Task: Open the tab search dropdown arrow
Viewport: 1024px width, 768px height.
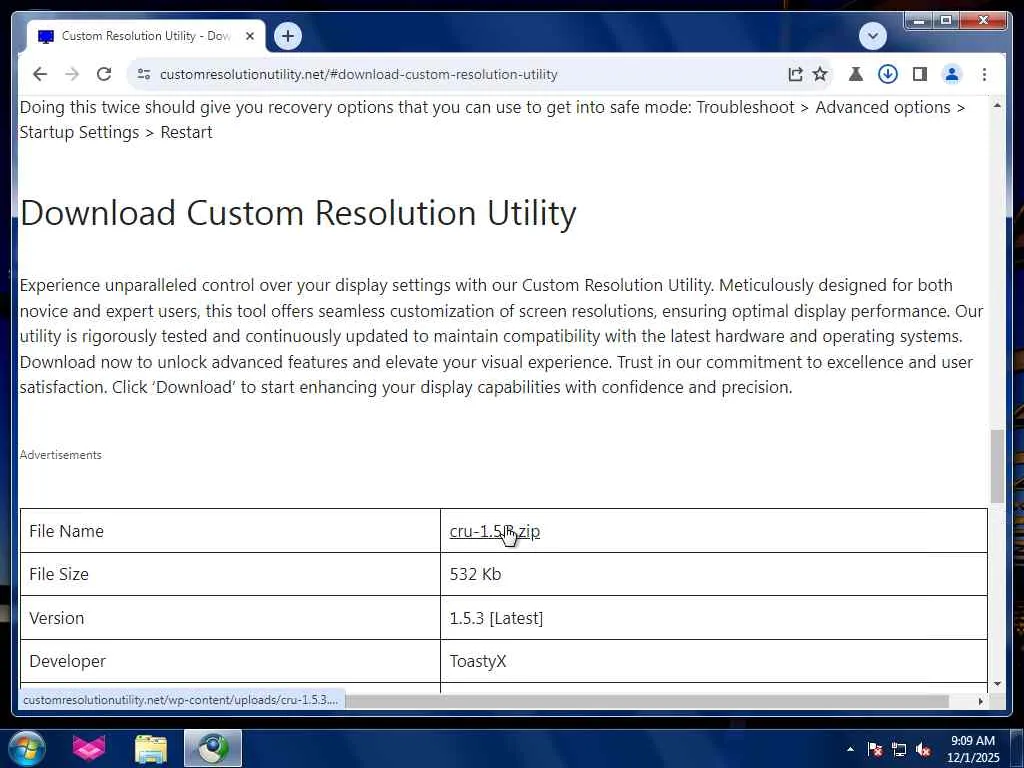Action: (x=872, y=36)
